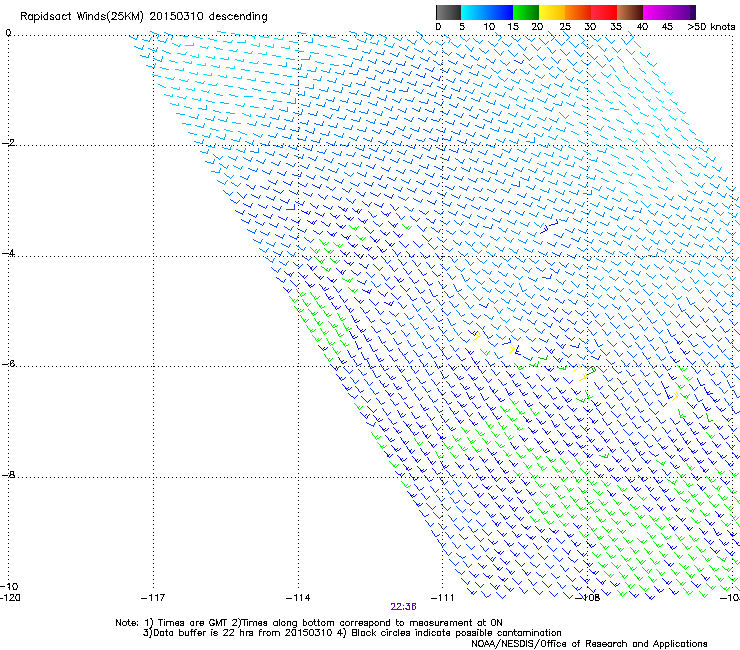Click the '-4' latitude axis label
The image size is (740, 650).
click(x=8, y=253)
